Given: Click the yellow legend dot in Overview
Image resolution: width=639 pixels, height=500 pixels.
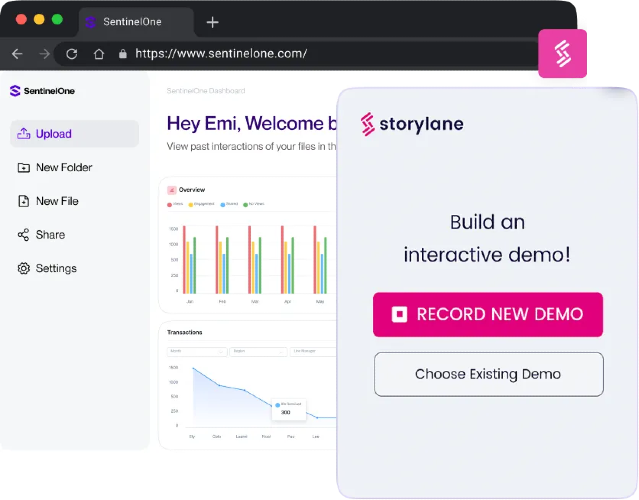Looking at the screenshot, I should point(191,205).
